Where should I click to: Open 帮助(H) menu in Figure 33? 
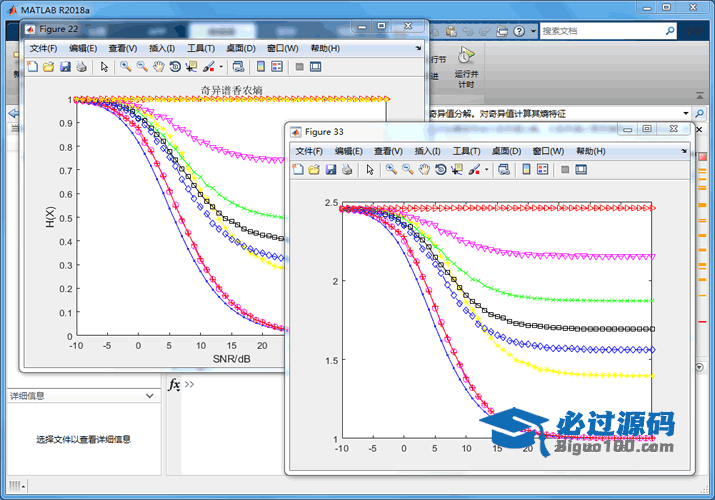[591, 151]
